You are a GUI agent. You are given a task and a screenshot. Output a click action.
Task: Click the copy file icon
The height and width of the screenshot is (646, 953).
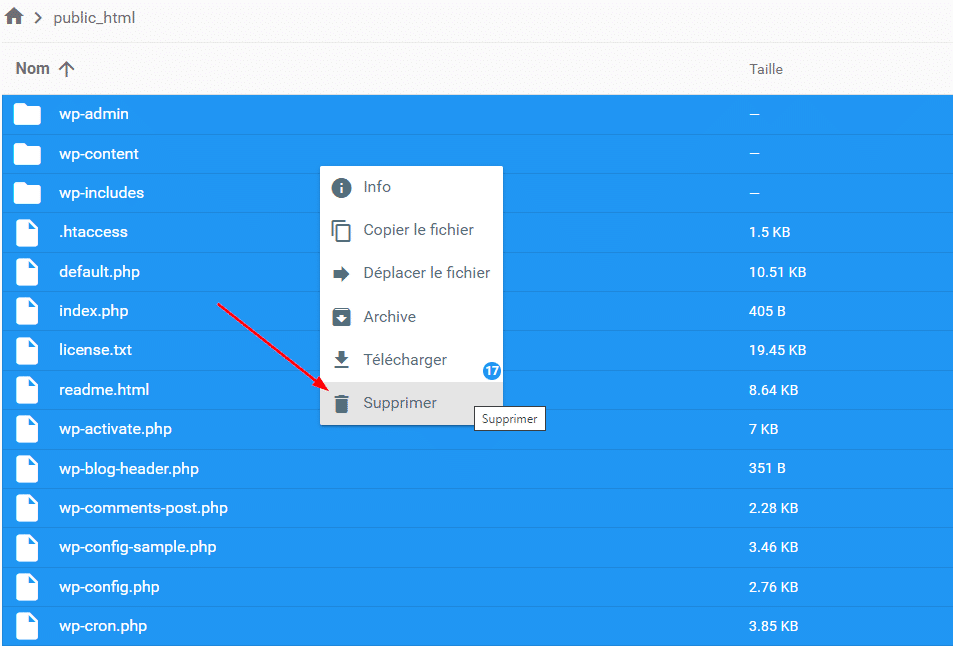click(342, 231)
